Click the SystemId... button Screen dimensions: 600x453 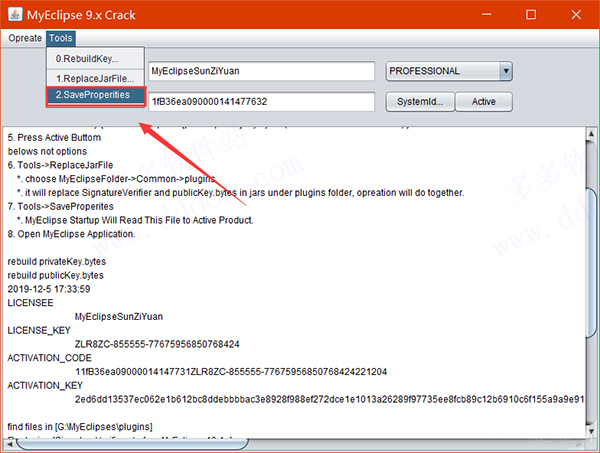[x=420, y=102]
